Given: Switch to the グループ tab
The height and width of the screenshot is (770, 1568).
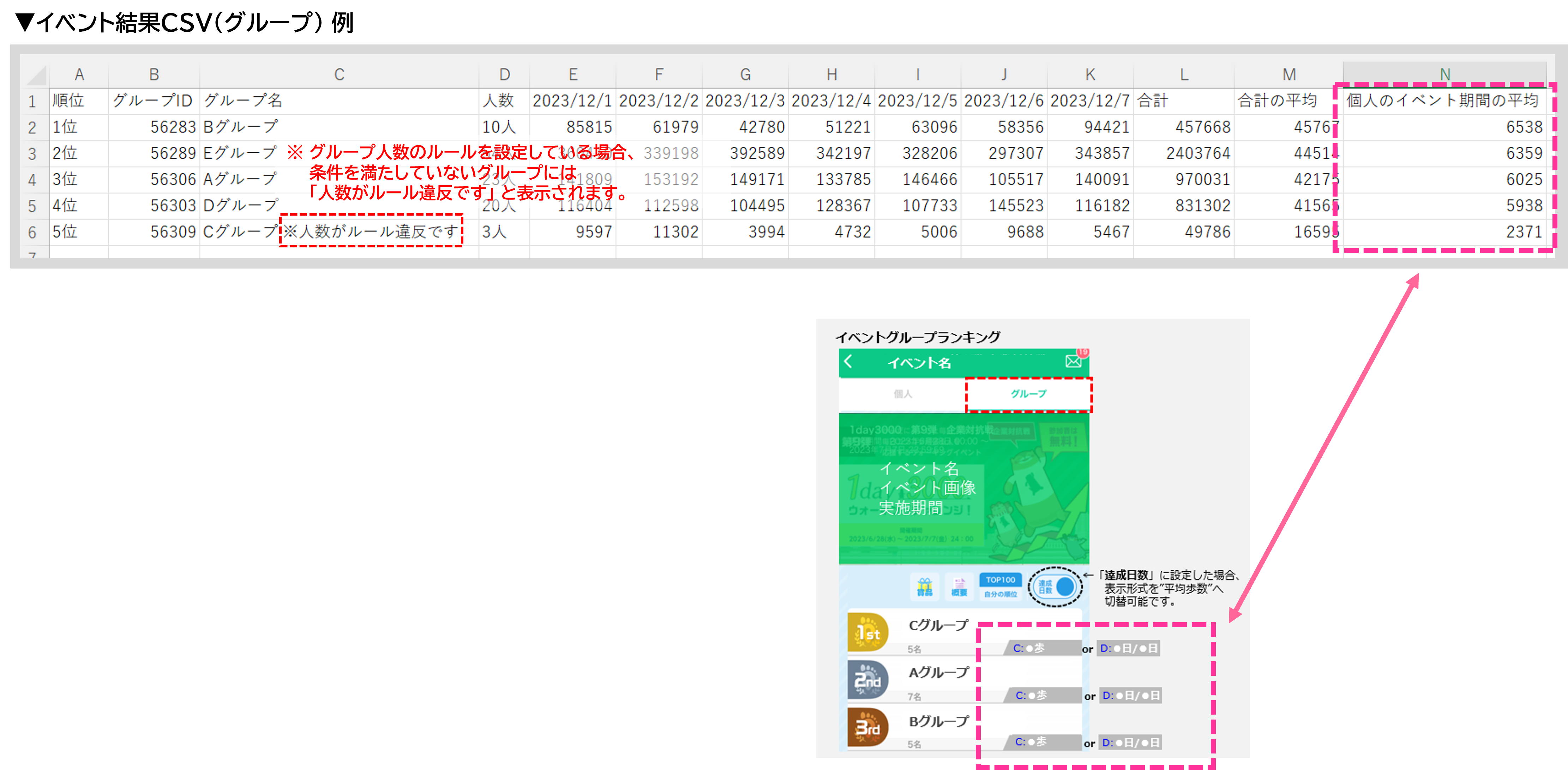Looking at the screenshot, I should [1028, 394].
